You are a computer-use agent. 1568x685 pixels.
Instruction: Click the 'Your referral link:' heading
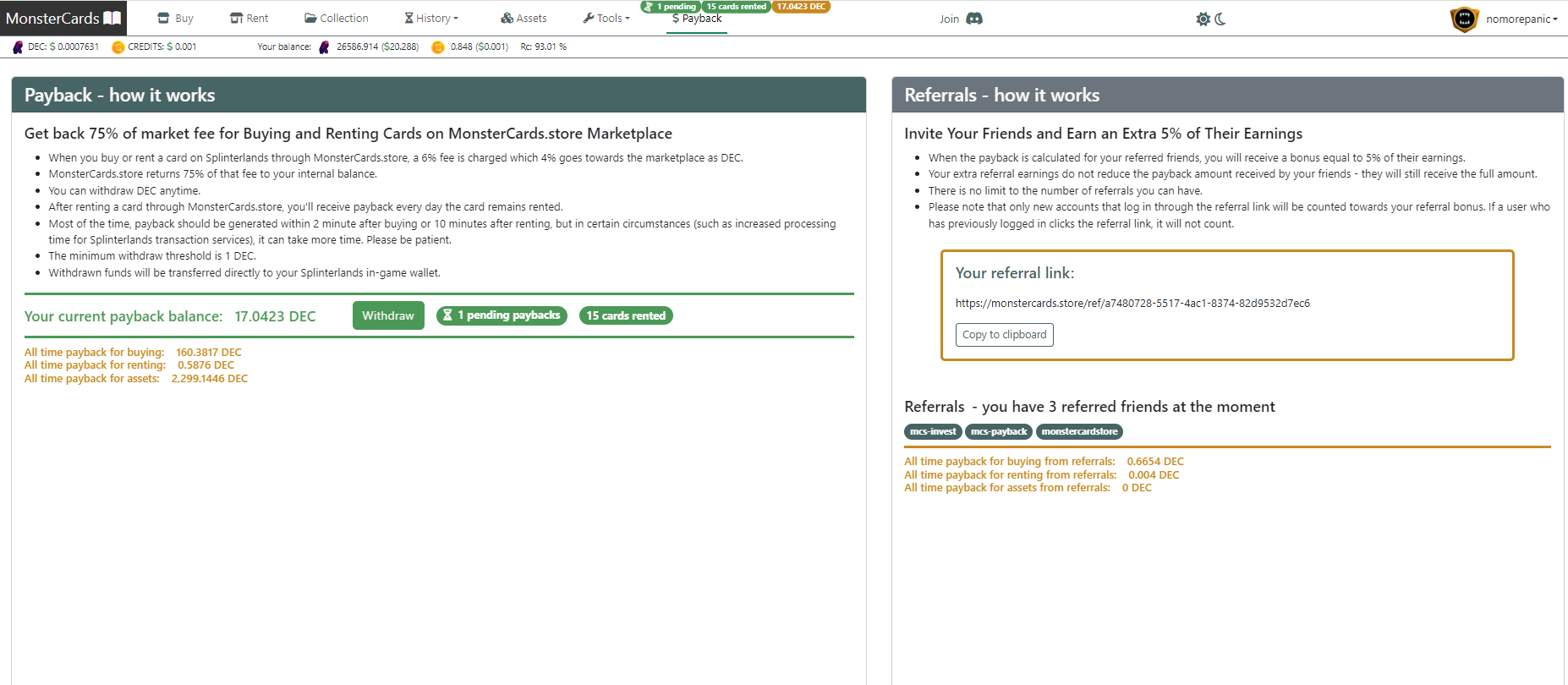1015,273
